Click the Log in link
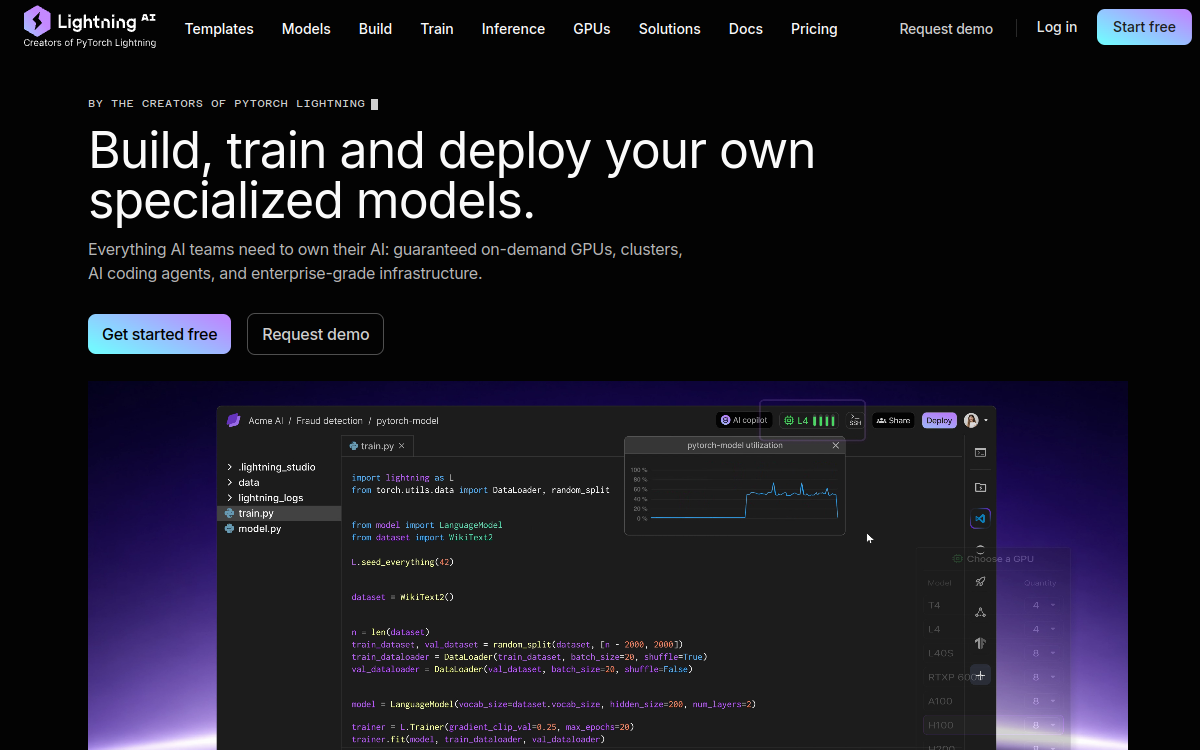This screenshot has width=1200, height=750. (x=1057, y=27)
